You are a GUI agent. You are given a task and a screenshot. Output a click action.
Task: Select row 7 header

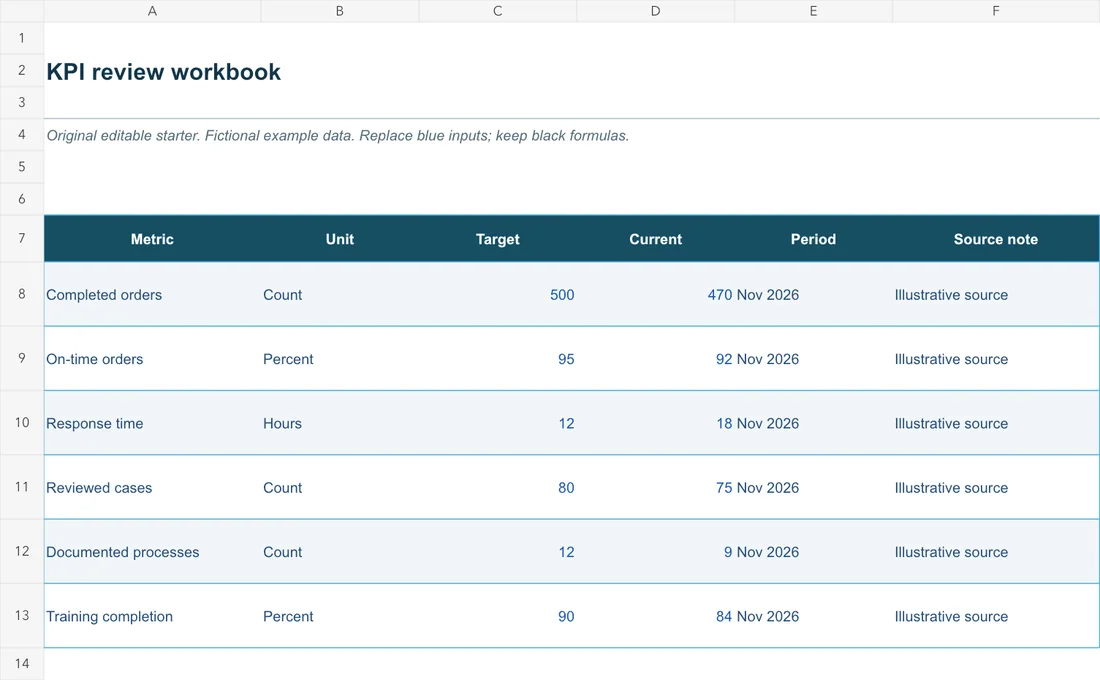(x=22, y=239)
